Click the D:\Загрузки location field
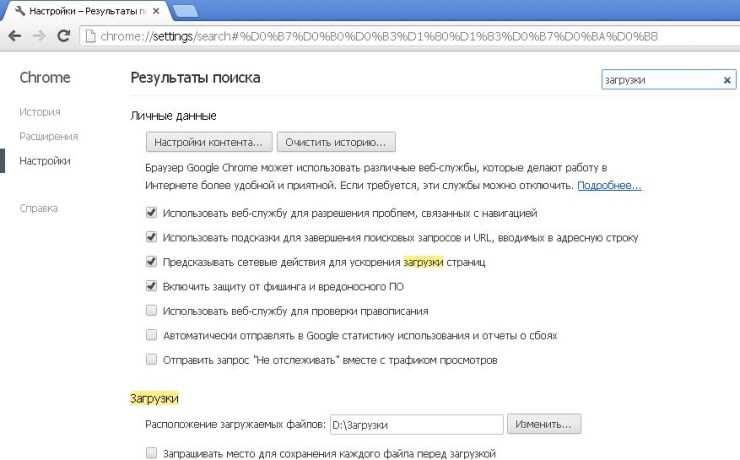 click(x=417, y=425)
